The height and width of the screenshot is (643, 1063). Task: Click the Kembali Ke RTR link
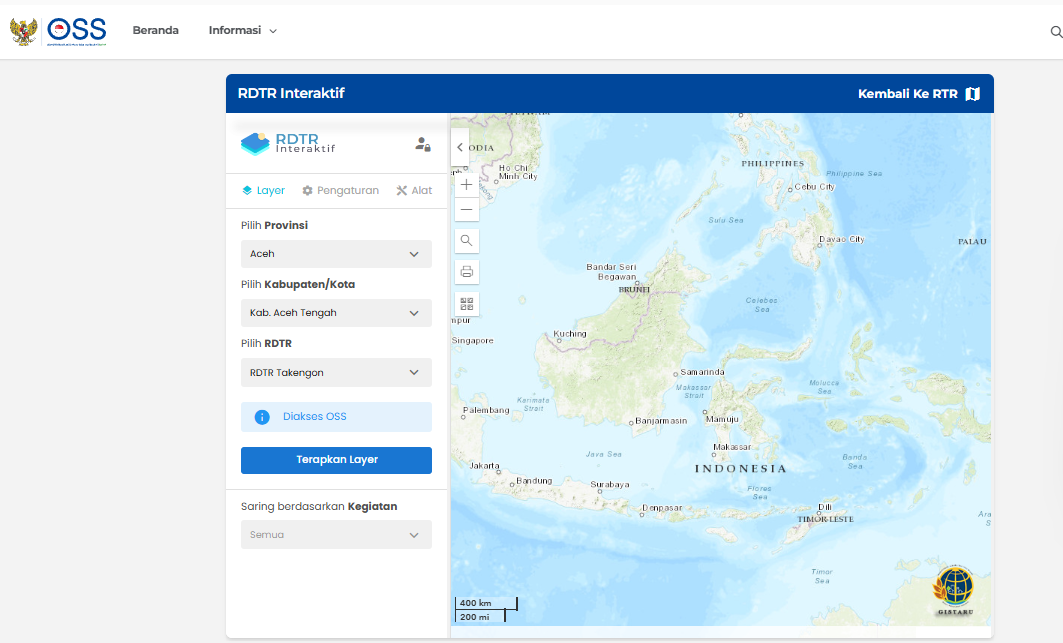[918, 94]
